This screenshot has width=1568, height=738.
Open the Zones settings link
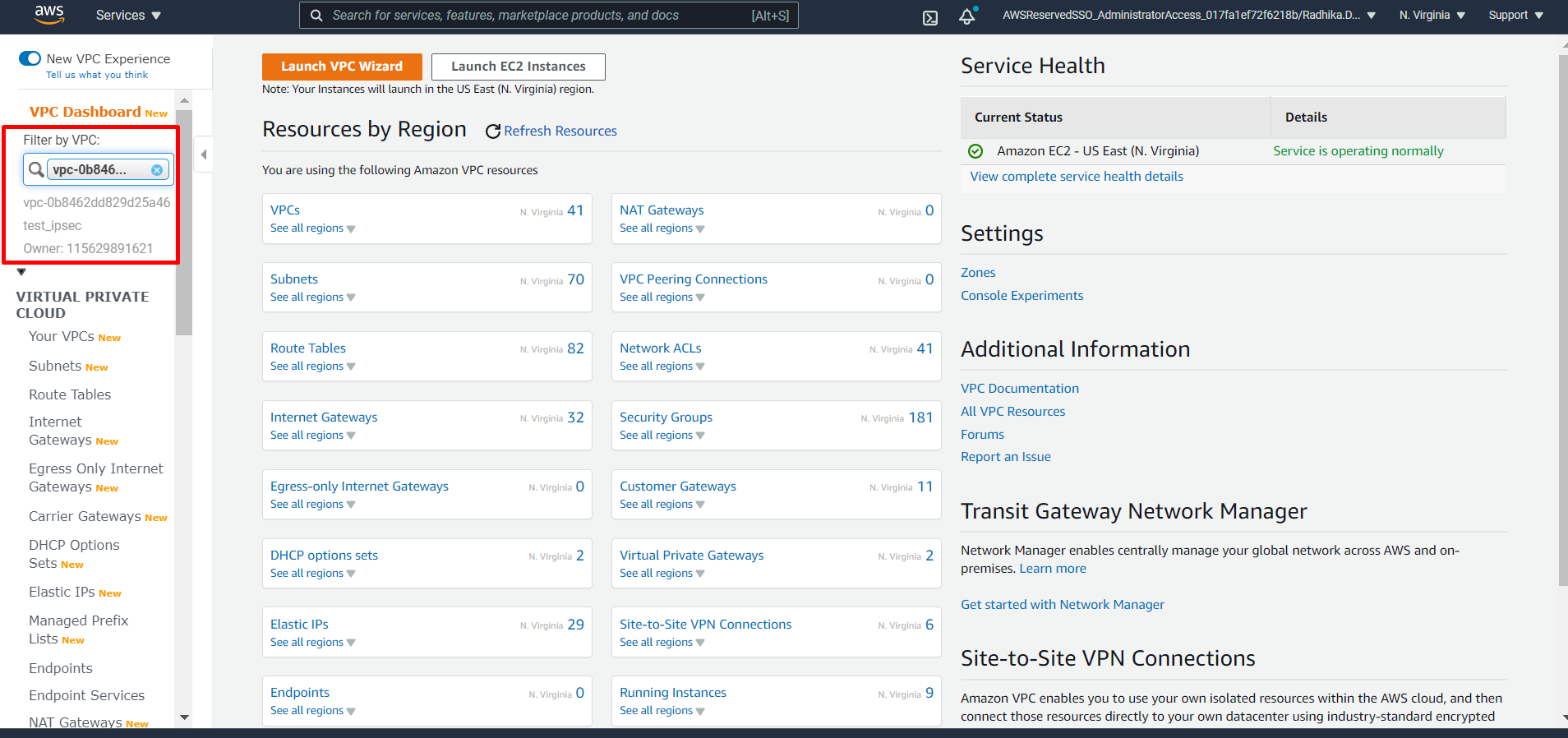(978, 273)
